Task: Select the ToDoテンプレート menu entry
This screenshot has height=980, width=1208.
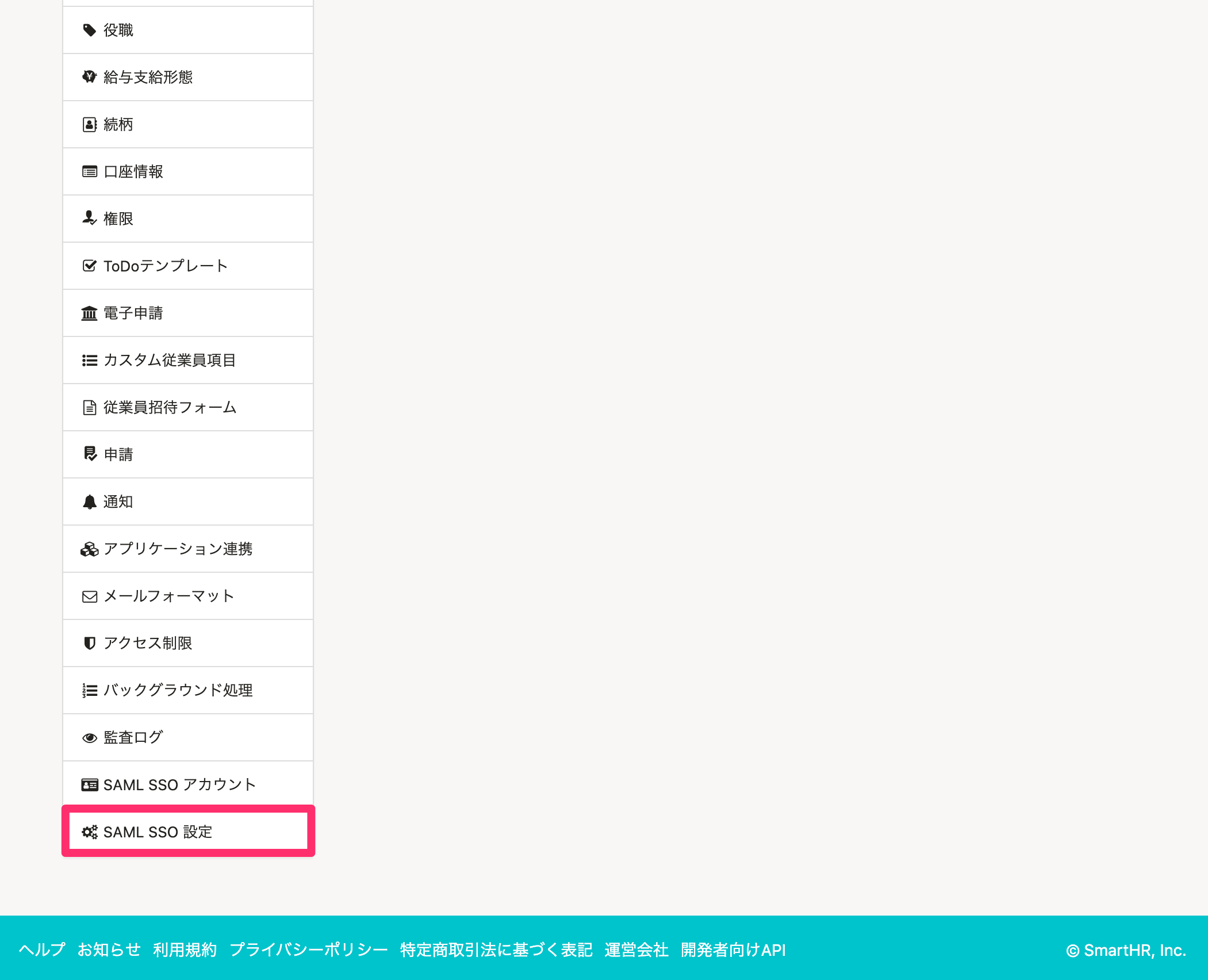Action: click(188, 266)
